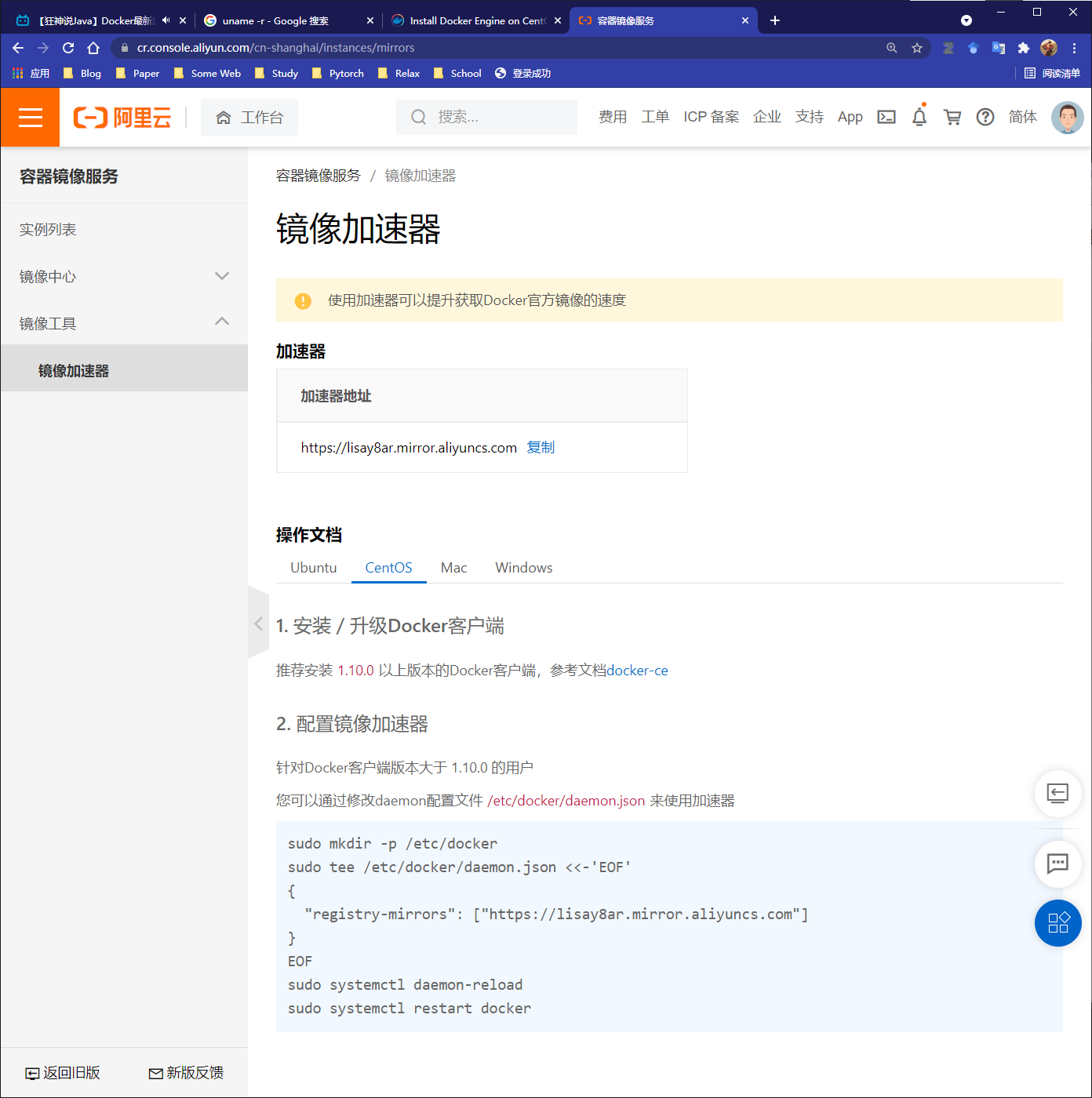Collapse the left sidebar with the arrow handle
The image size is (1092, 1098).
coord(258,624)
